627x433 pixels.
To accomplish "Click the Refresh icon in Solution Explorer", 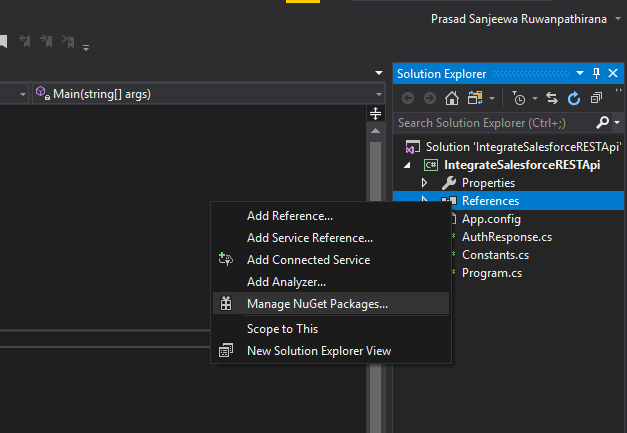I will 574,98.
